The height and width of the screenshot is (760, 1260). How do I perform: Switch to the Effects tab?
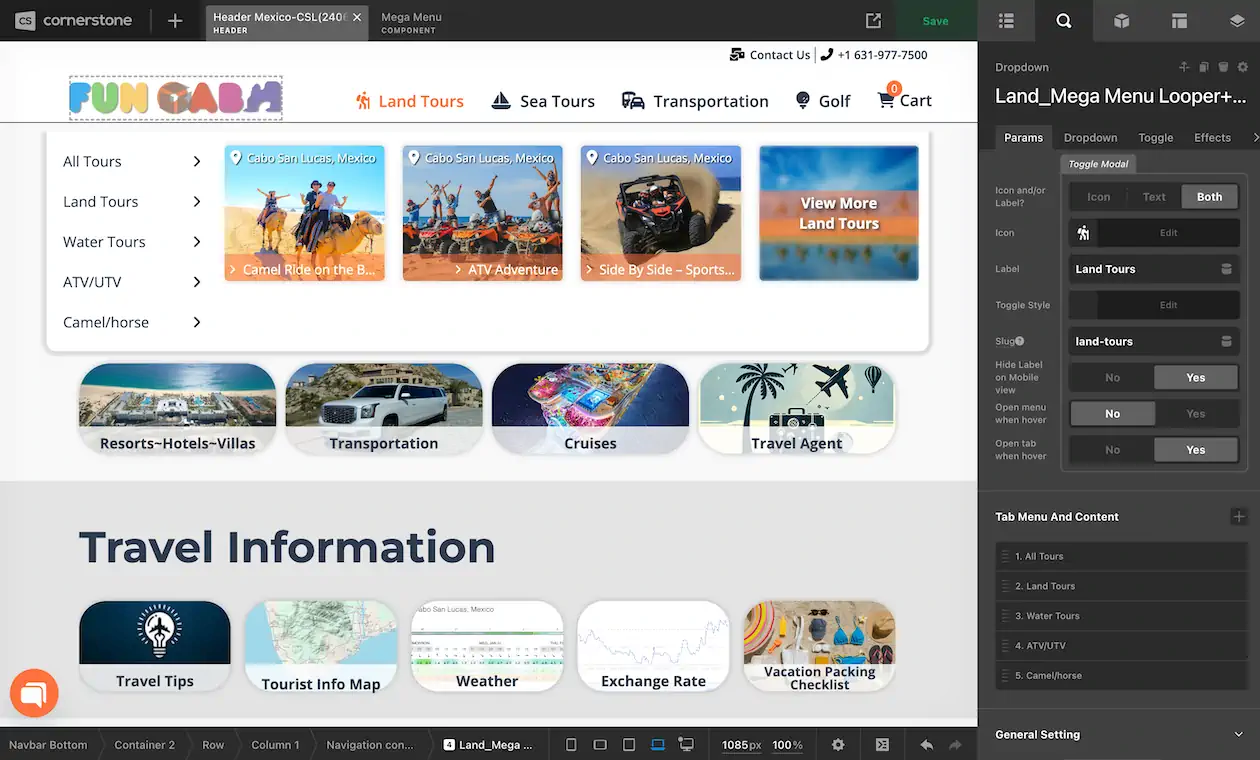pos(1212,138)
